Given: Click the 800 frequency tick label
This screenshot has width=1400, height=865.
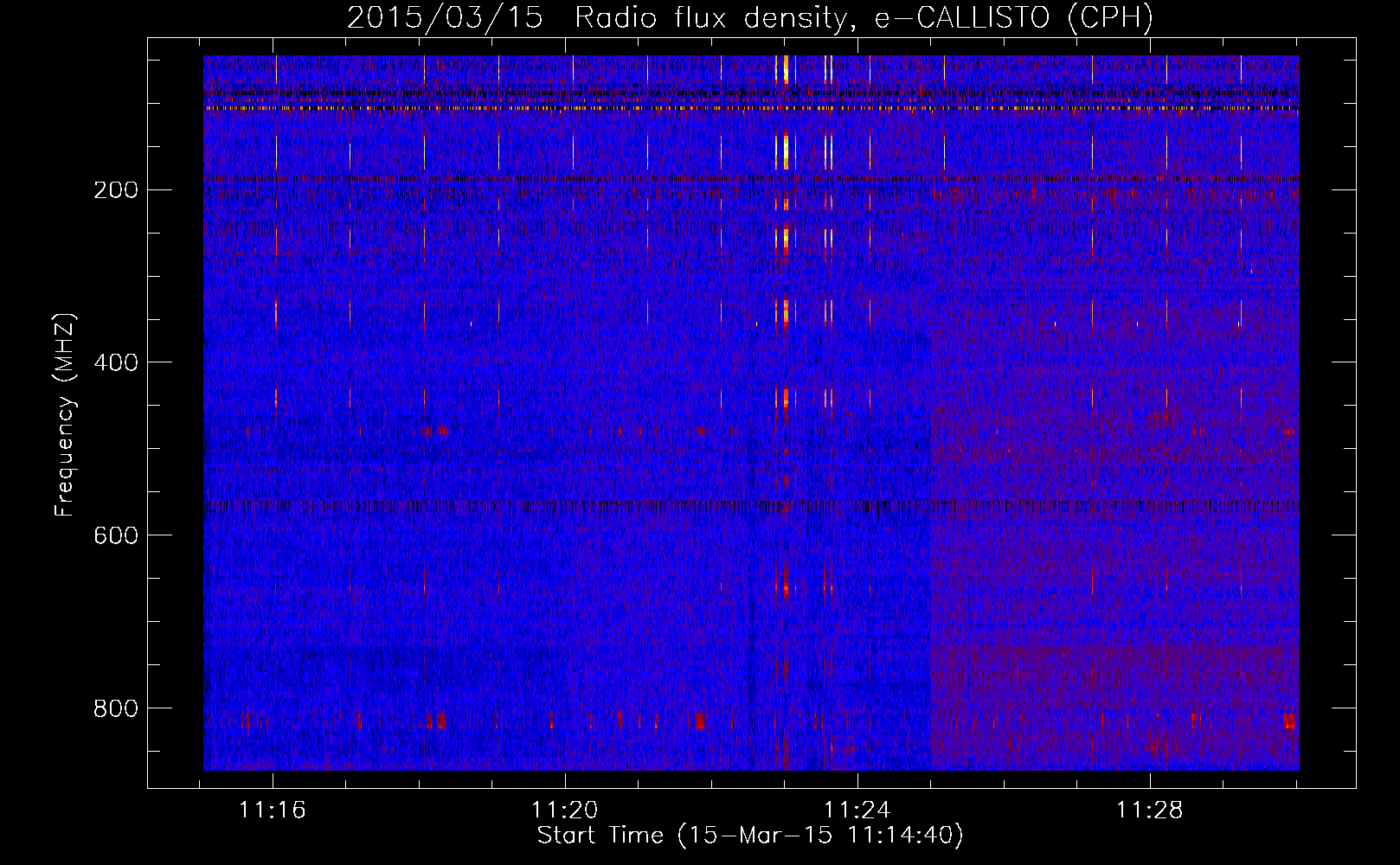Looking at the screenshot, I should tap(115, 708).
